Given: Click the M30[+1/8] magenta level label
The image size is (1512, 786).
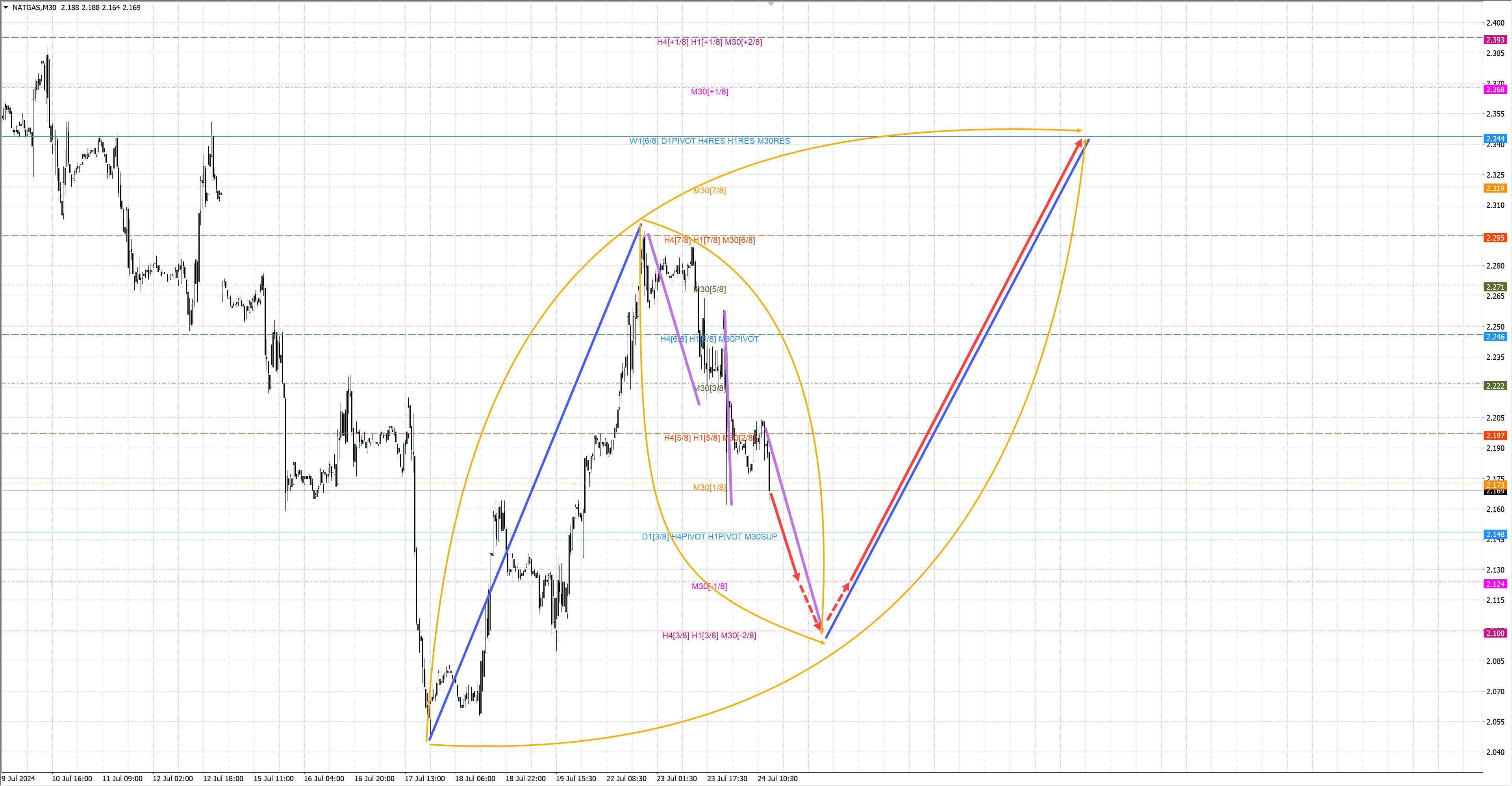Looking at the screenshot, I should pos(709,92).
